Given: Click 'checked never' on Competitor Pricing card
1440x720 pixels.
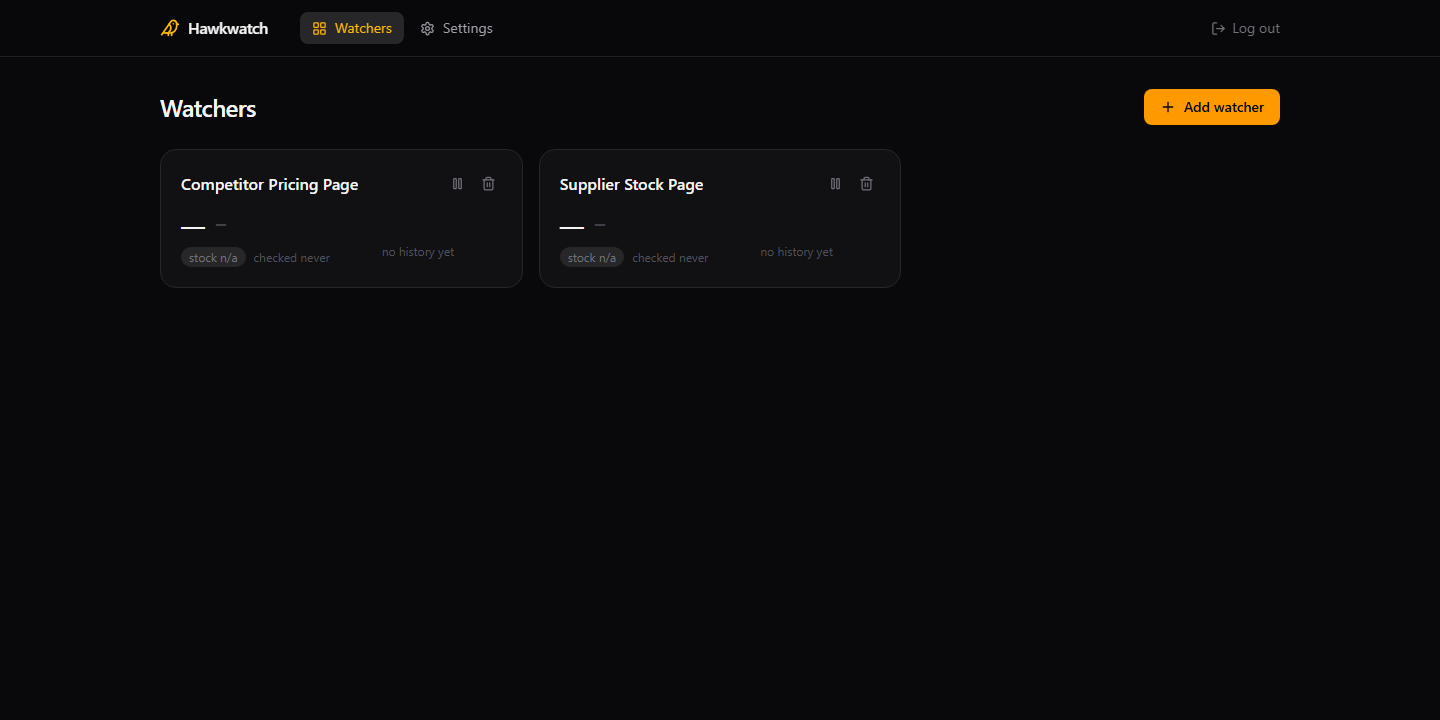Looking at the screenshot, I should point(292,258).
